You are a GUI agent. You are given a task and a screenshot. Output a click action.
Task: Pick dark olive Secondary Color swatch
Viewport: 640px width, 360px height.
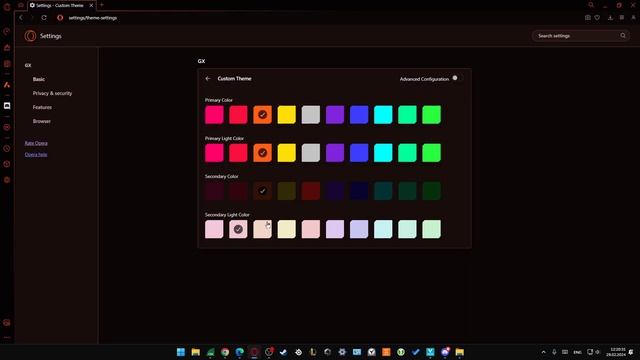tap(287, 191)
